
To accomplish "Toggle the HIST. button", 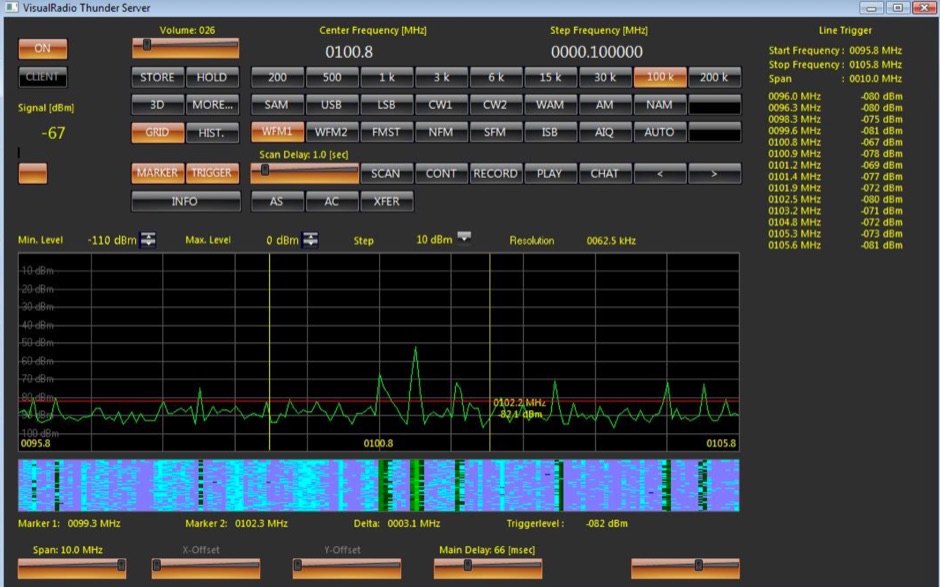I will (x=212, y=133).
